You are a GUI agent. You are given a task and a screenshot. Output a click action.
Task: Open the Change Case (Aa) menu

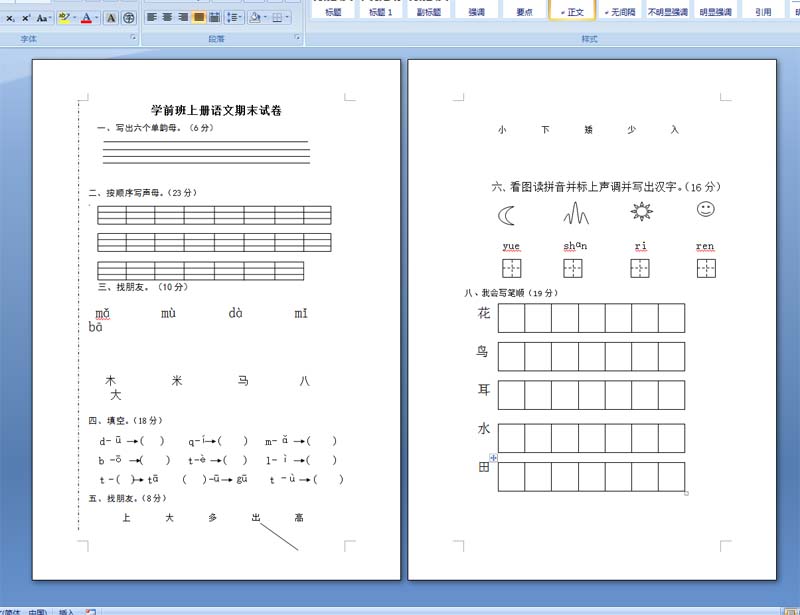tap(43, 18)
